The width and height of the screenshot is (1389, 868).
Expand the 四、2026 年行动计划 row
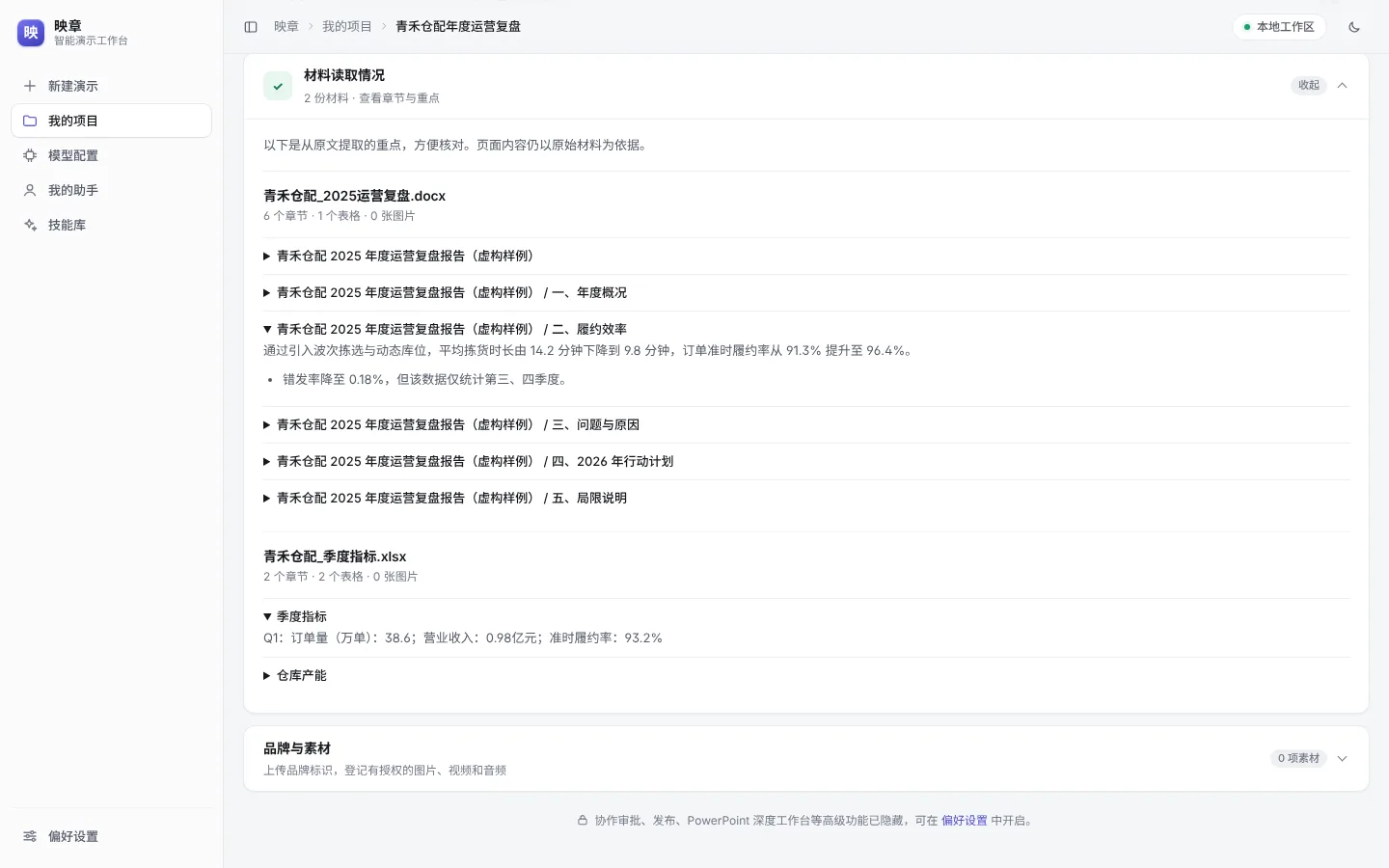(x=806, y=461)
